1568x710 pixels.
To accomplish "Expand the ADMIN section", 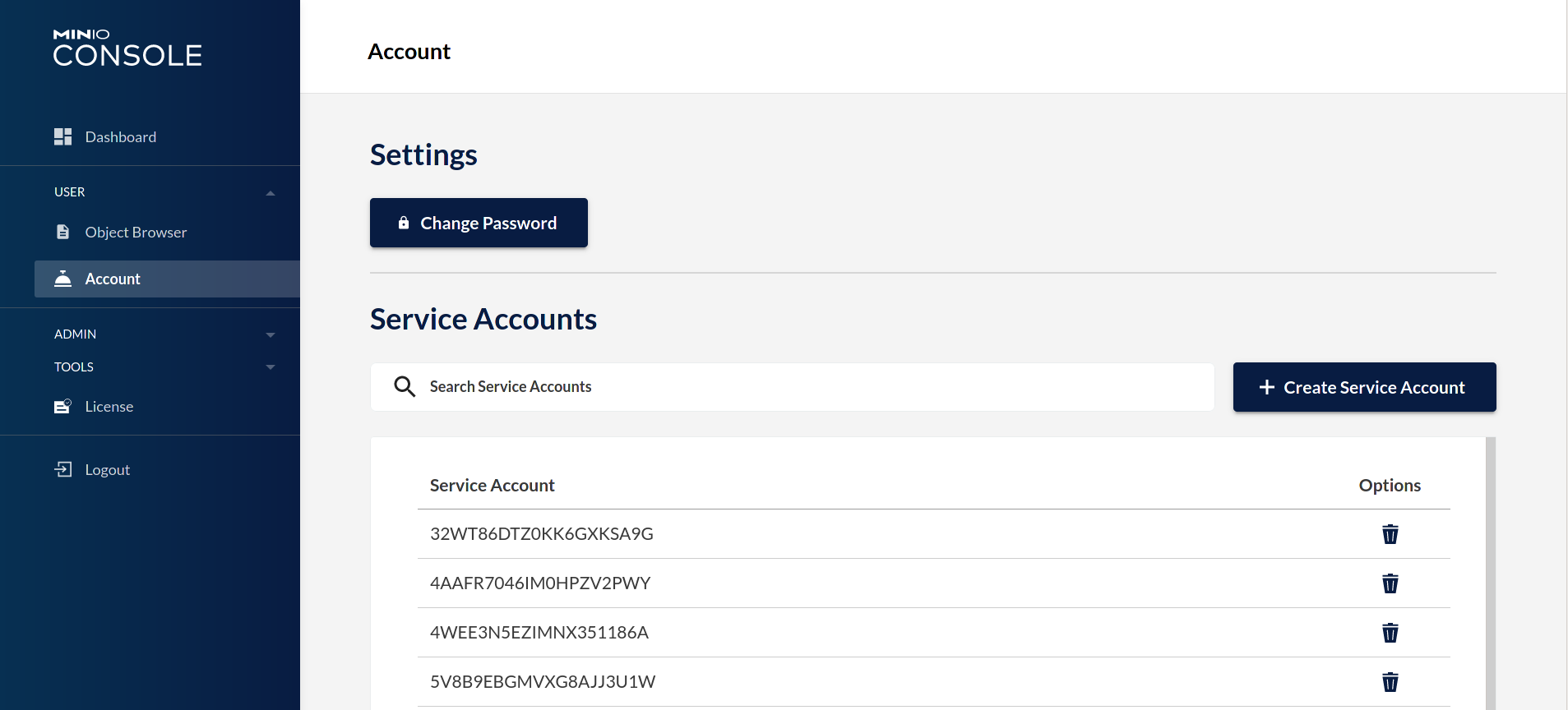I will pyautogui.click(x=271, y=334).
